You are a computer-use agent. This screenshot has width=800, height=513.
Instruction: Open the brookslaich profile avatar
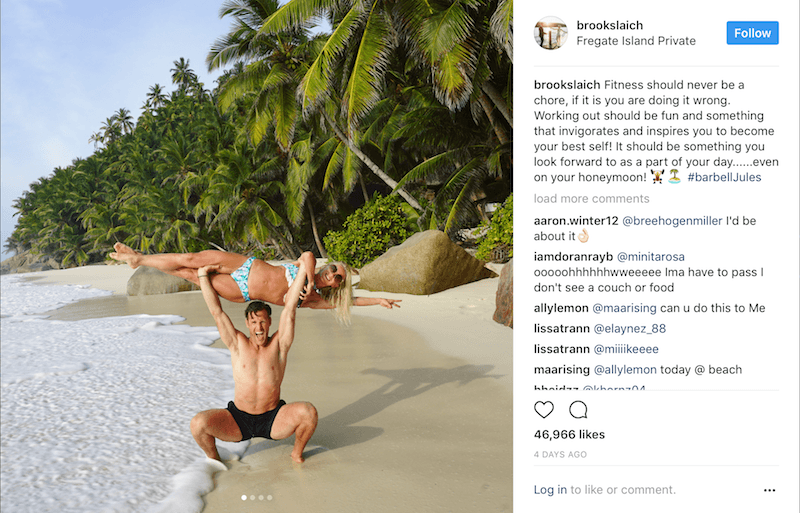550,33
